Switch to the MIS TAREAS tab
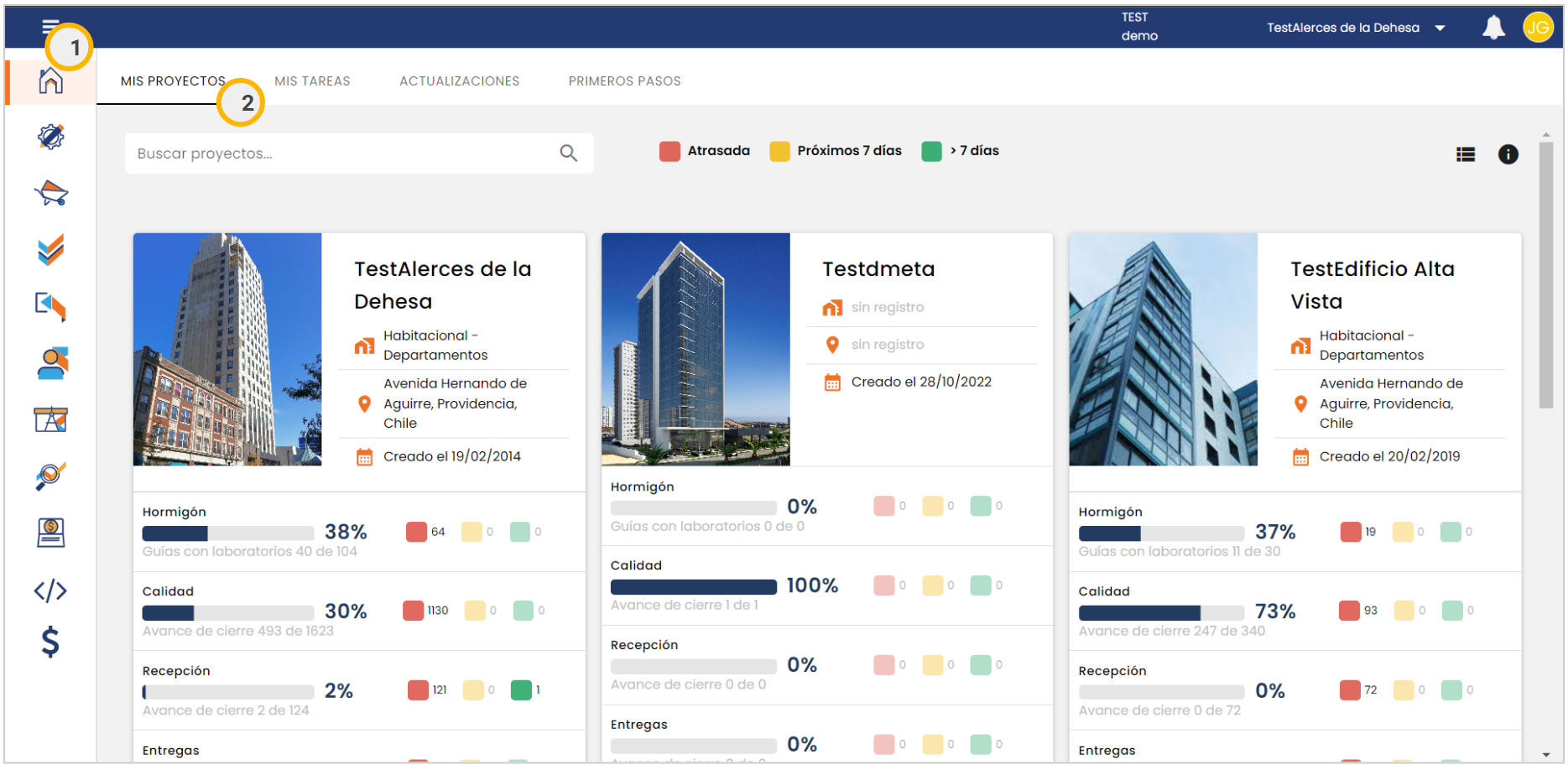 click(x=312, y=81)
